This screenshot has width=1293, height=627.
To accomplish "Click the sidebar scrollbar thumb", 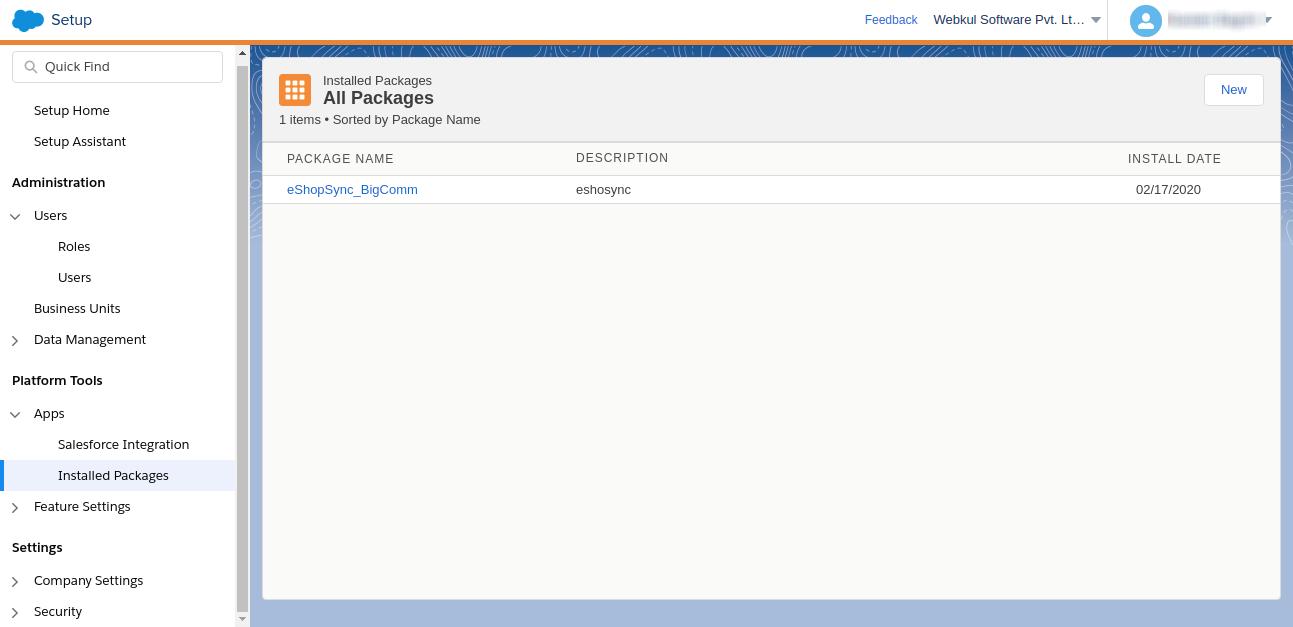I will coord(242,338).
